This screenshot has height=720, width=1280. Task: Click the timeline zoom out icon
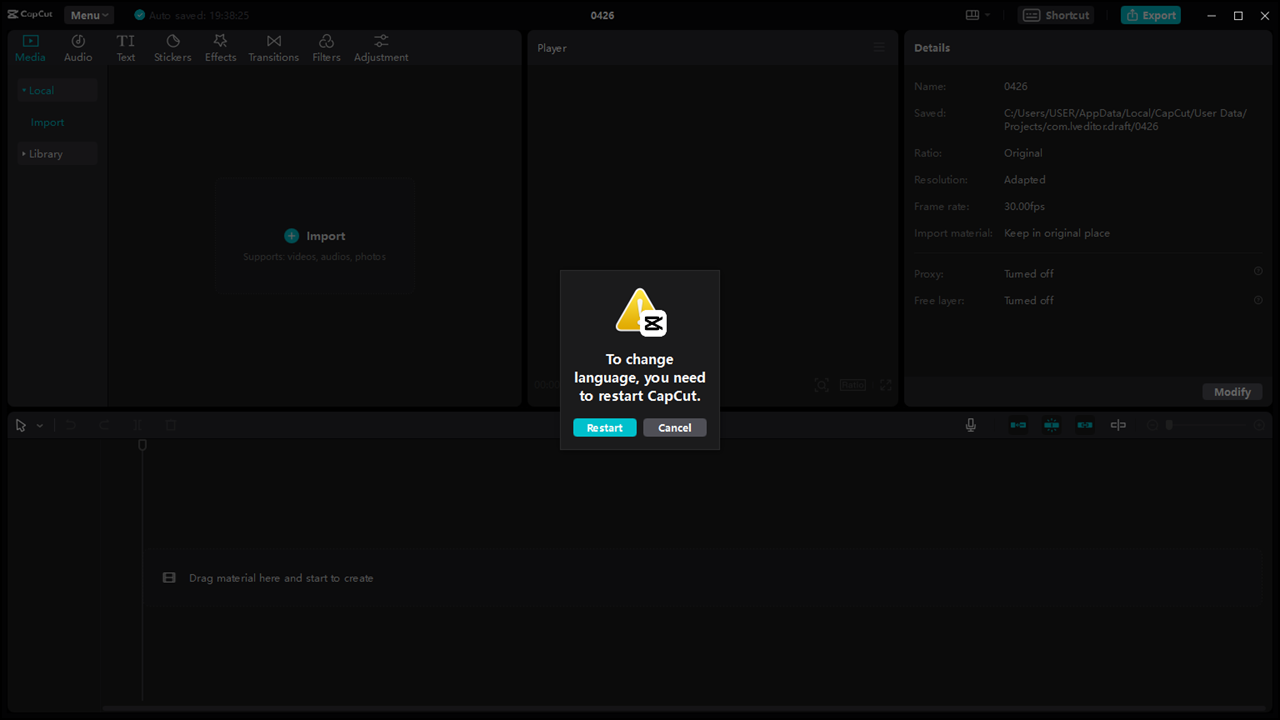1152,425
